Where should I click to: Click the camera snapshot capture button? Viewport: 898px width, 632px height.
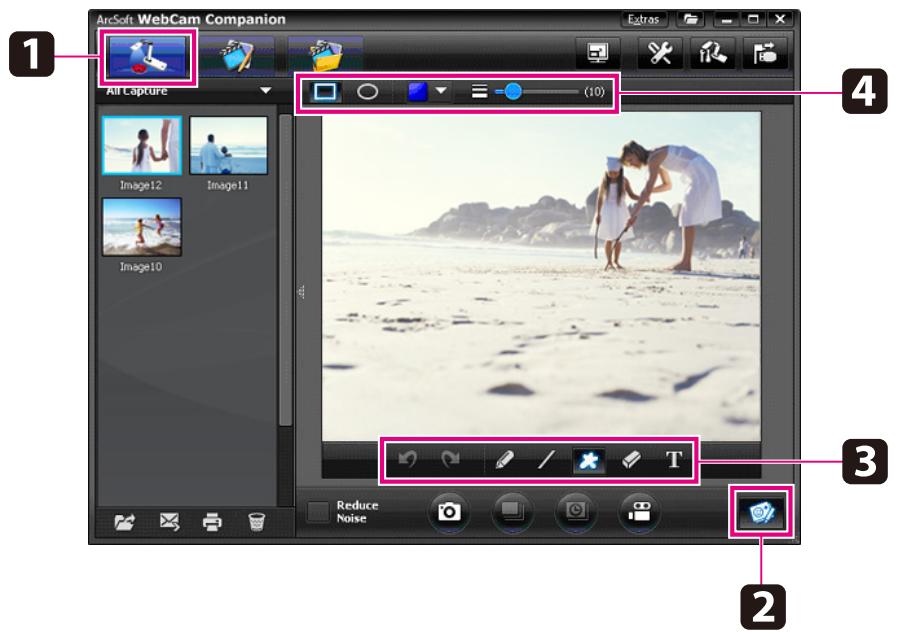point(449,511)
